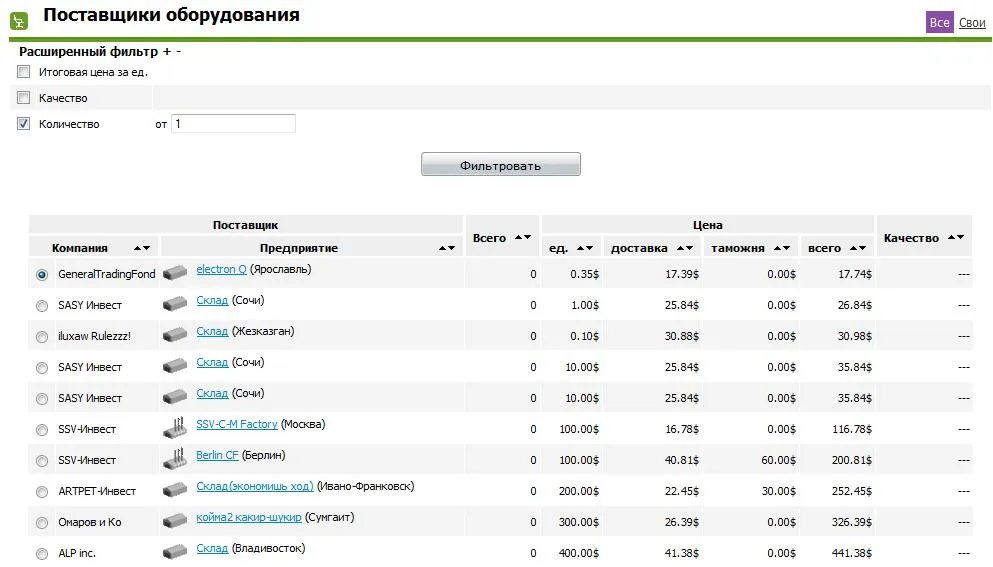
Task: Sort доставка price with the up arrow
Action: pos(681,248)
